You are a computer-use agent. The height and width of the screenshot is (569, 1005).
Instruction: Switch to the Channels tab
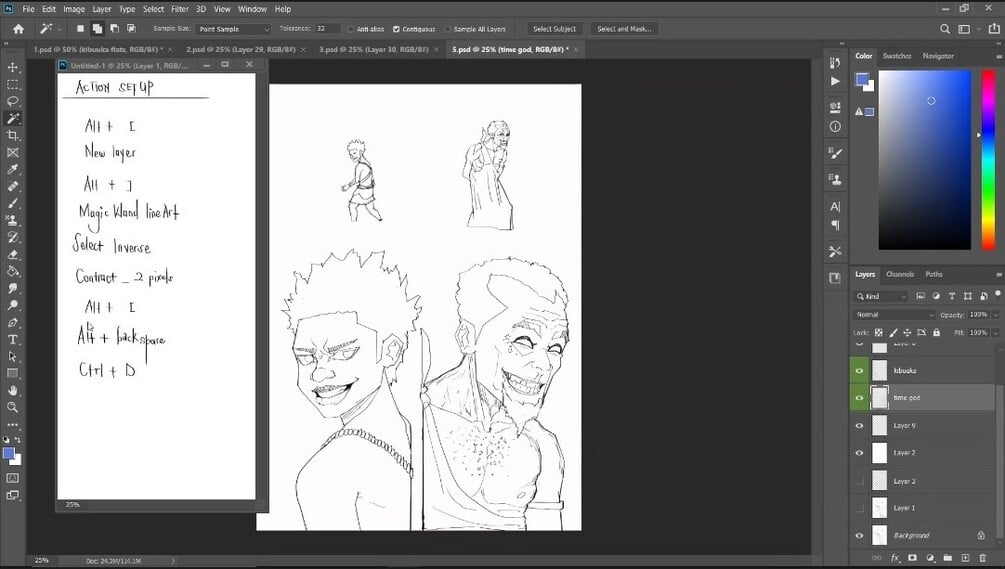click(899, 274)
